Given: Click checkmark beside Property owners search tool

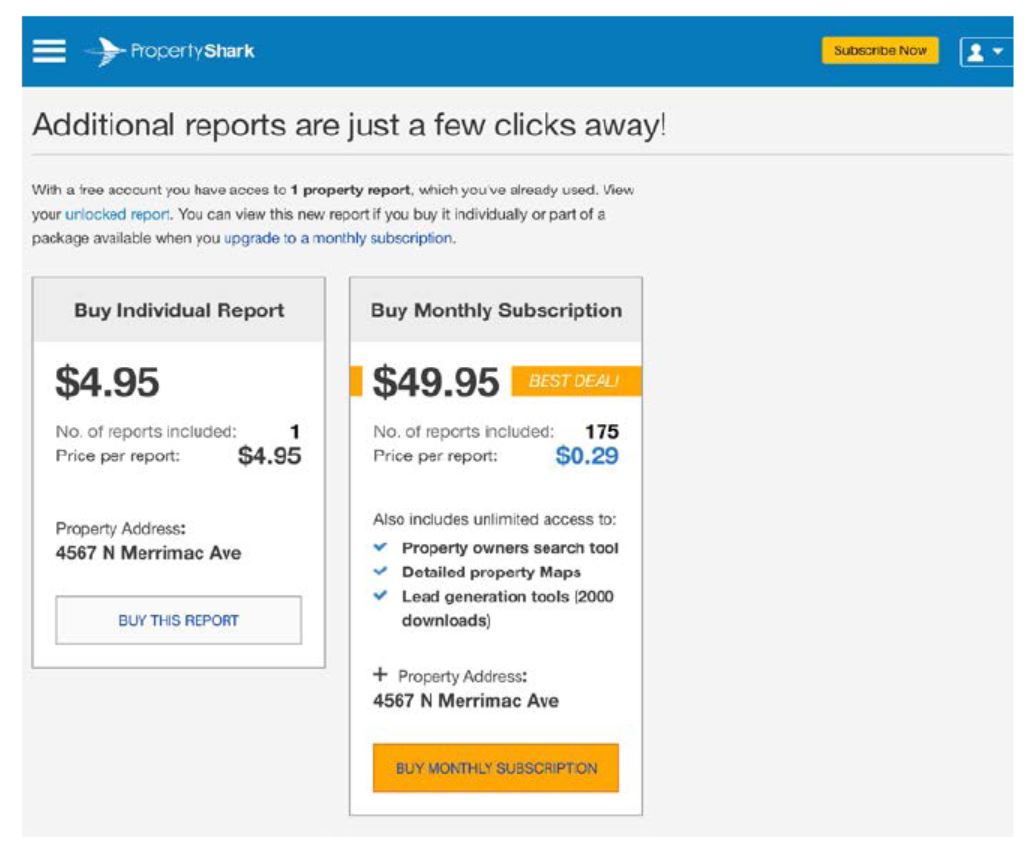Looking at the screenshot, I should tap(380, 548).
